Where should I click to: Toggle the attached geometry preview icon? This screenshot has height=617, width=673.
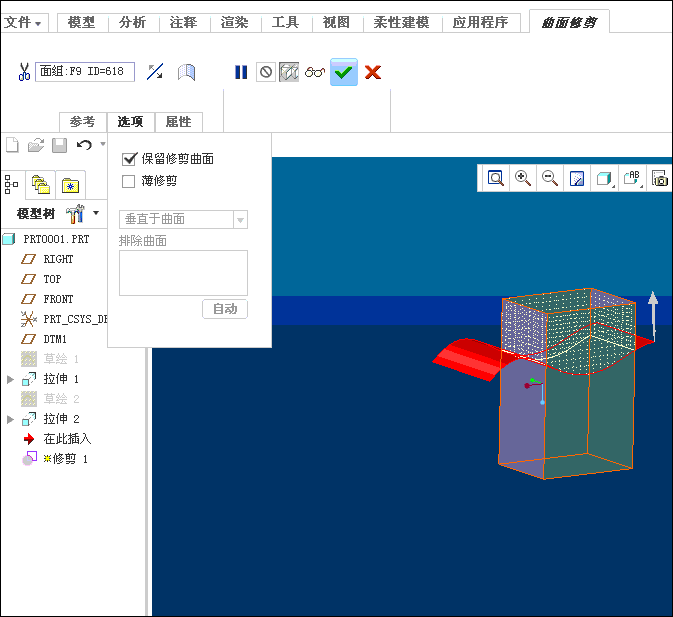(289, 72)
